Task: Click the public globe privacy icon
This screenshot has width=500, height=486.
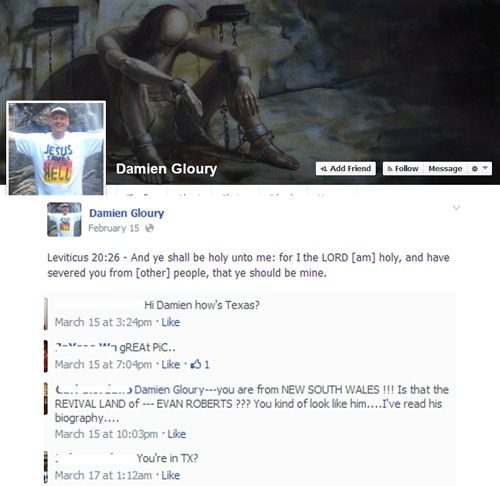Action: [x=149, y=228]
